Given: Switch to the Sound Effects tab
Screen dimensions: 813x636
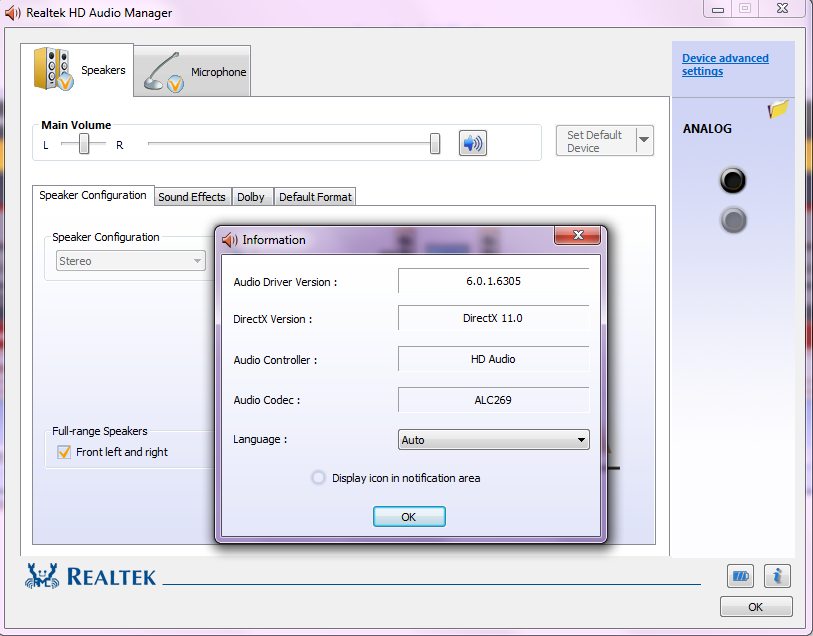Looking at the screenshot, I should [192, 197].
